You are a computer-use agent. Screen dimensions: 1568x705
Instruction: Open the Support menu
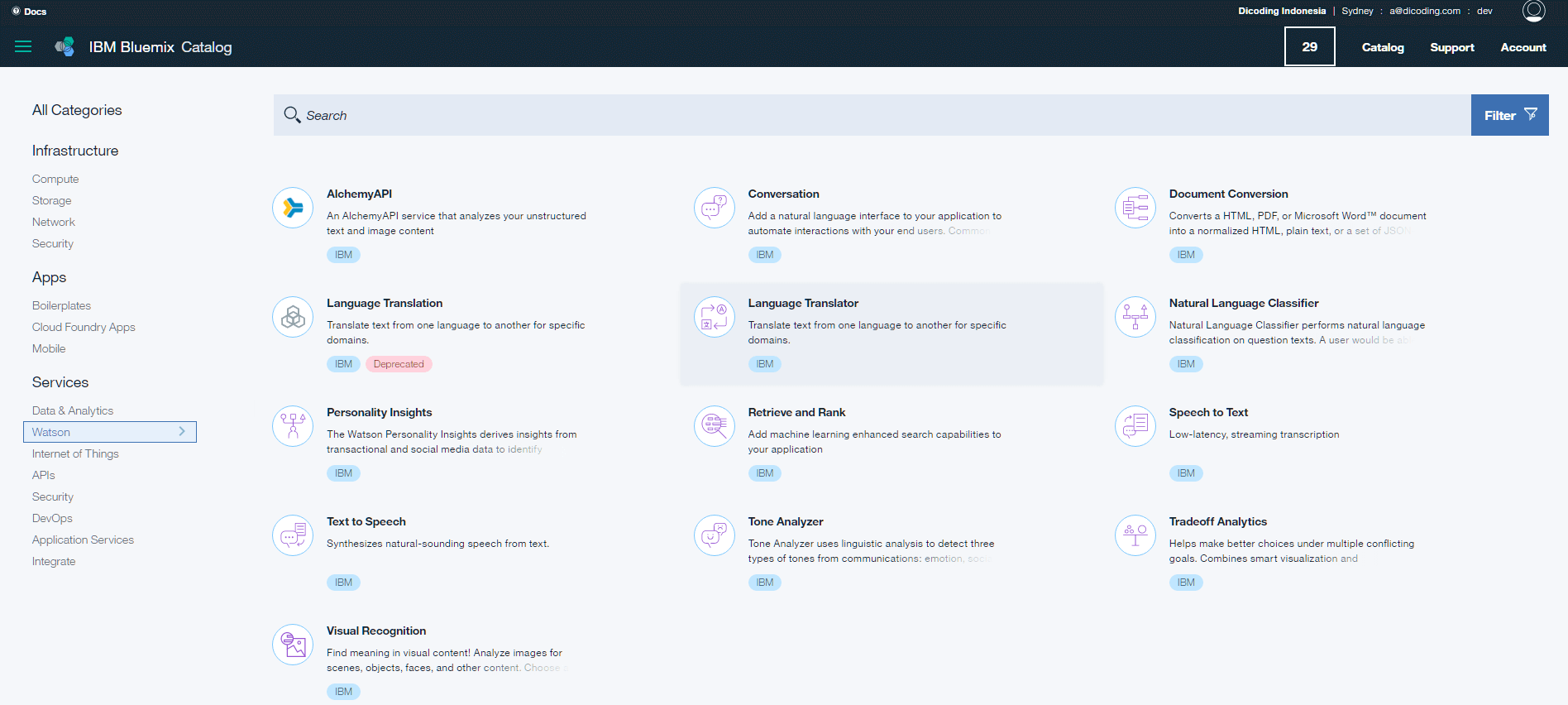coord(1451,47)
